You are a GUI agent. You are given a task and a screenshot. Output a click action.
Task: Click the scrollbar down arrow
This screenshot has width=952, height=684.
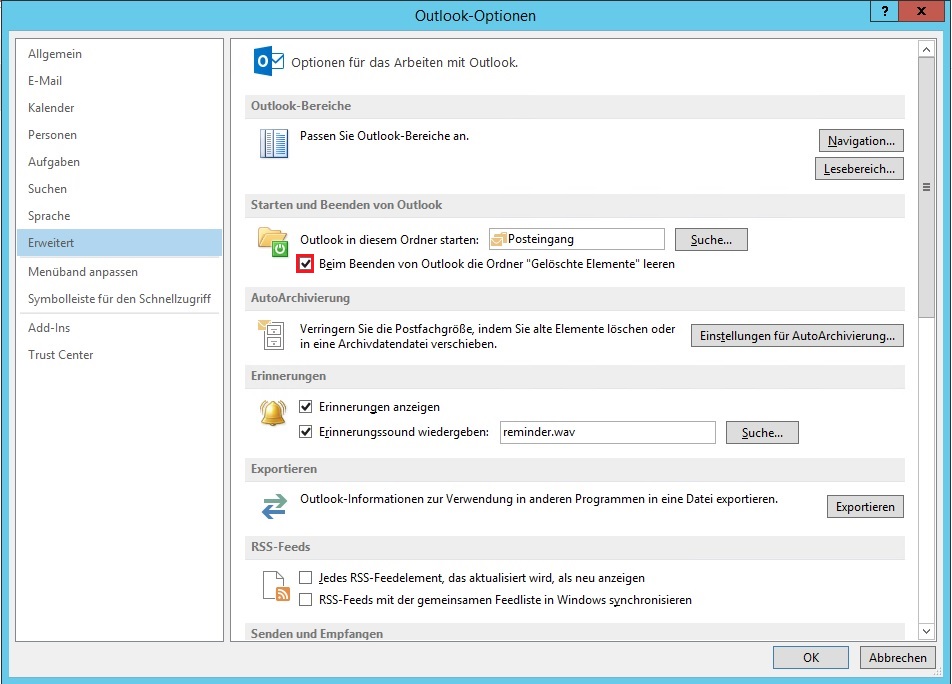tap(926, 631)
